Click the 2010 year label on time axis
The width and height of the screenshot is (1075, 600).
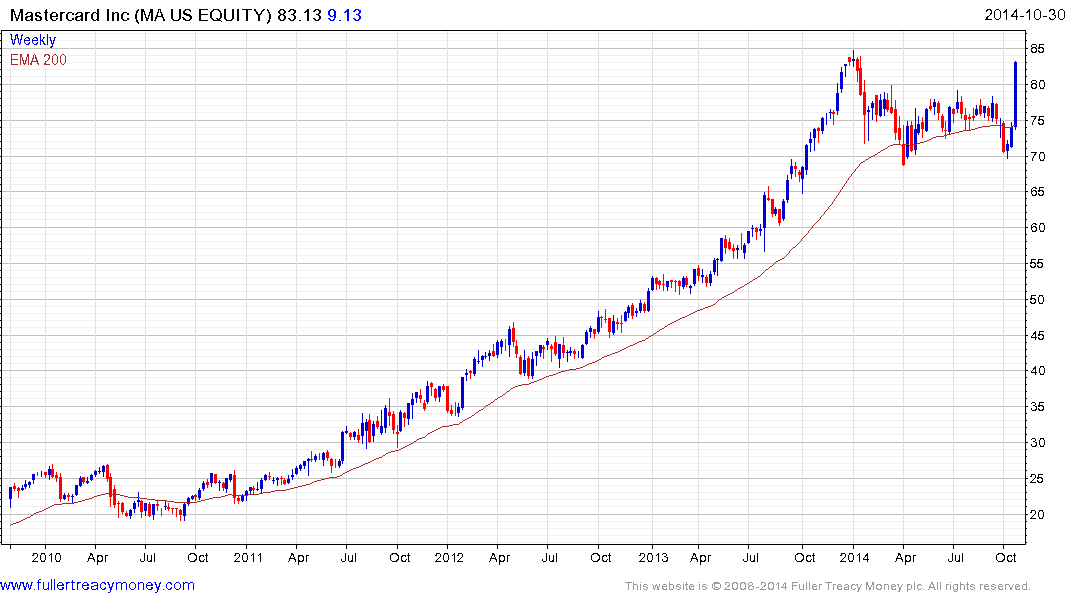click(46, 557)
